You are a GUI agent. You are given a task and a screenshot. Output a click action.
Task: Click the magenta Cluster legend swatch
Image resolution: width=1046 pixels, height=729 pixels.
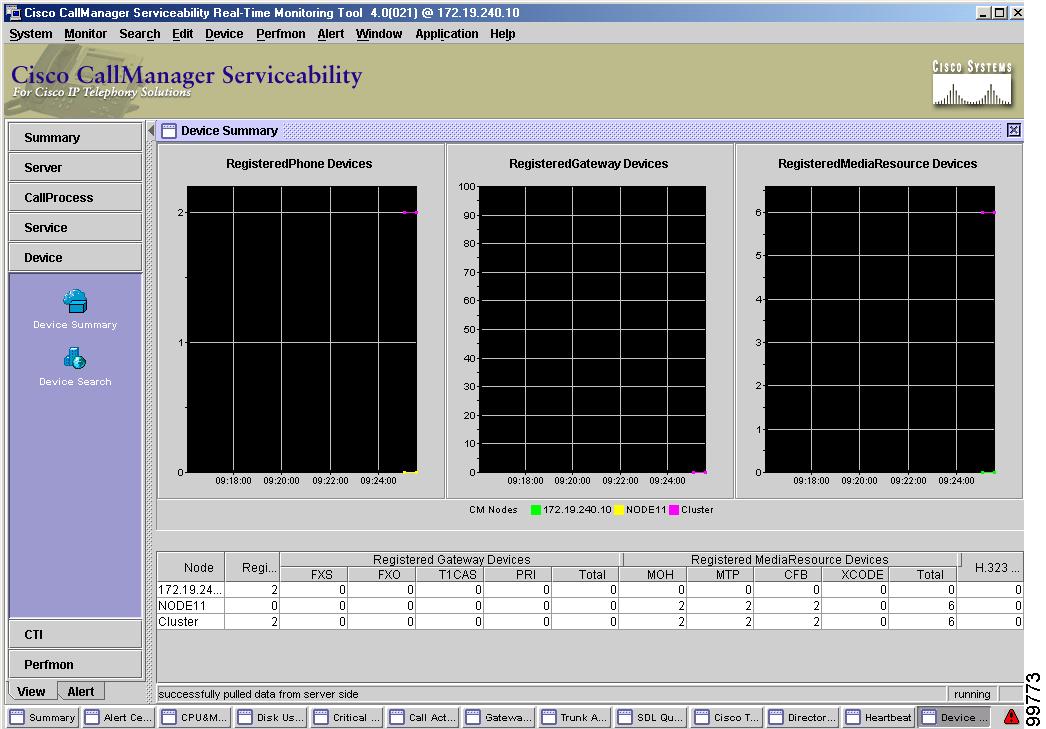[x=674, y=510]
